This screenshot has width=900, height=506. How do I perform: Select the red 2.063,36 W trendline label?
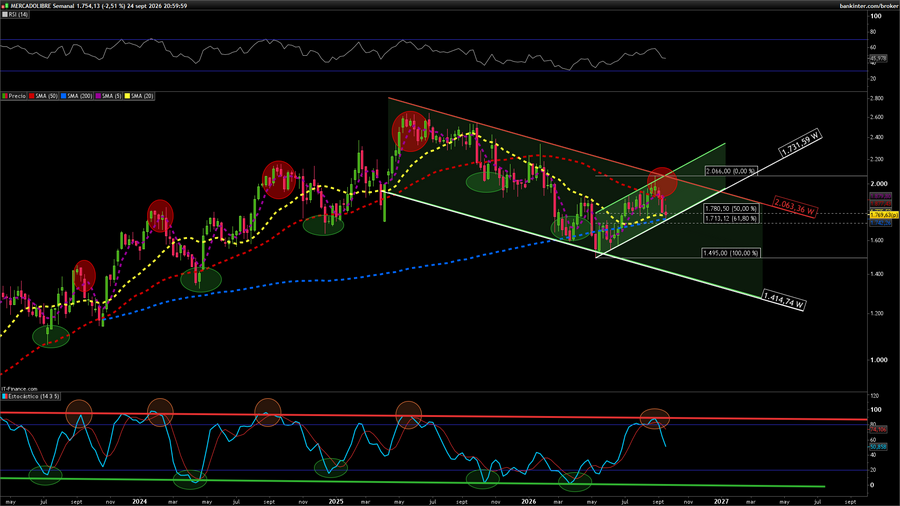(794, 207)
